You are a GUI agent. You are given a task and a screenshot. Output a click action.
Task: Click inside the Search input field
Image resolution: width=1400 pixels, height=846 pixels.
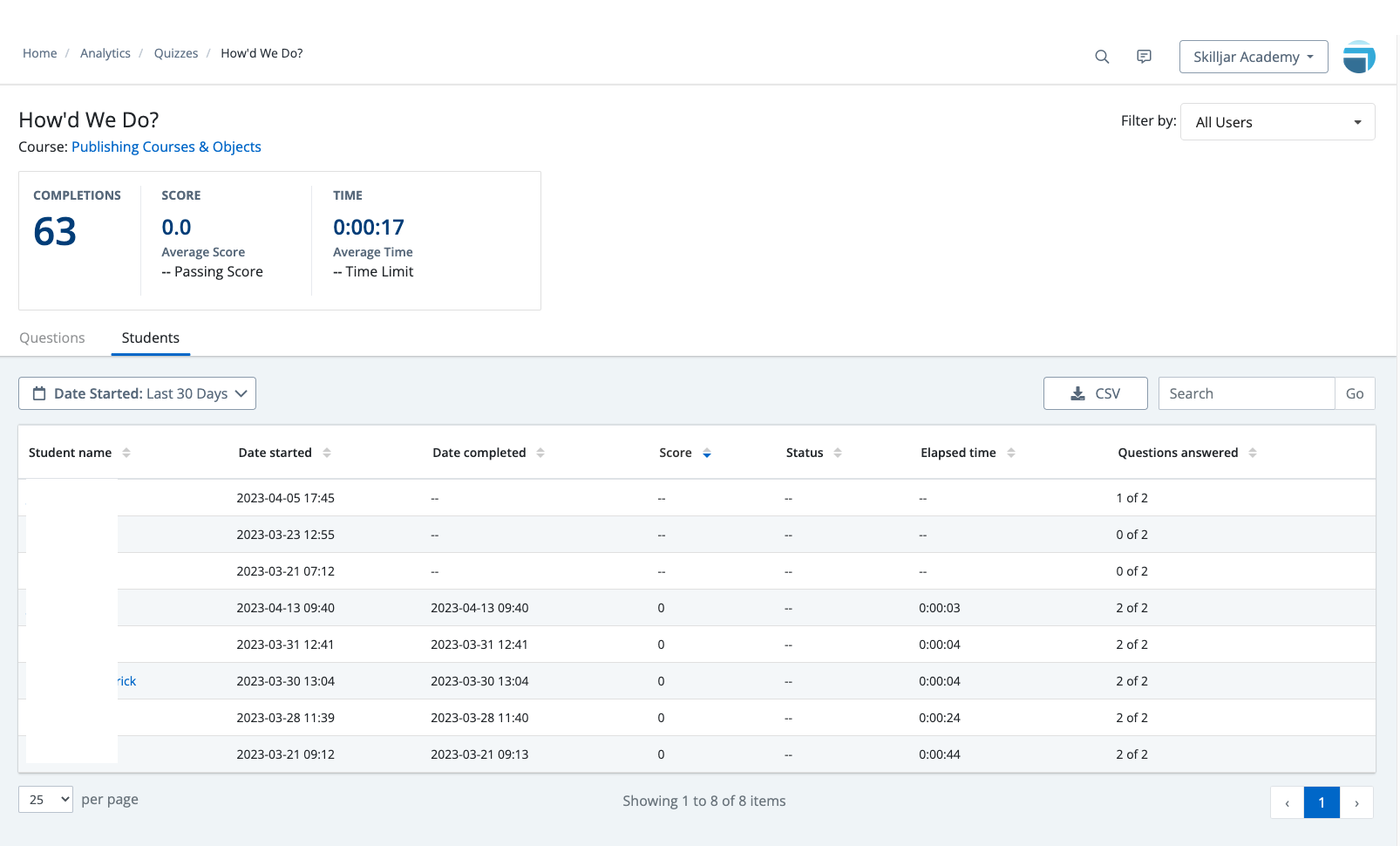click(1247, 393)
